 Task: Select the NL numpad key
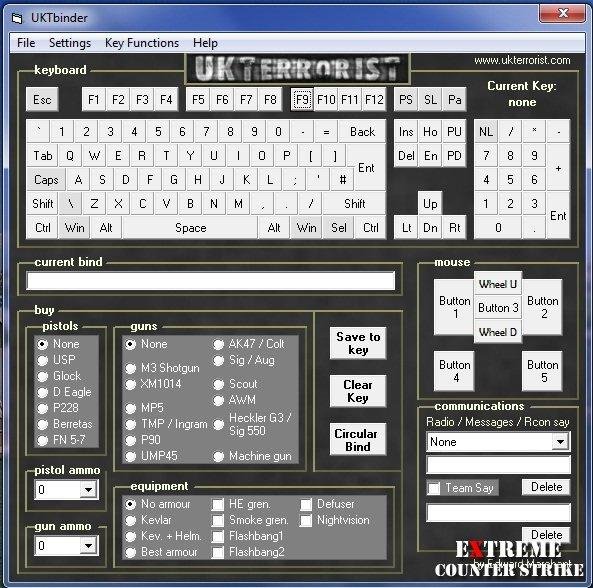point(486,131)
